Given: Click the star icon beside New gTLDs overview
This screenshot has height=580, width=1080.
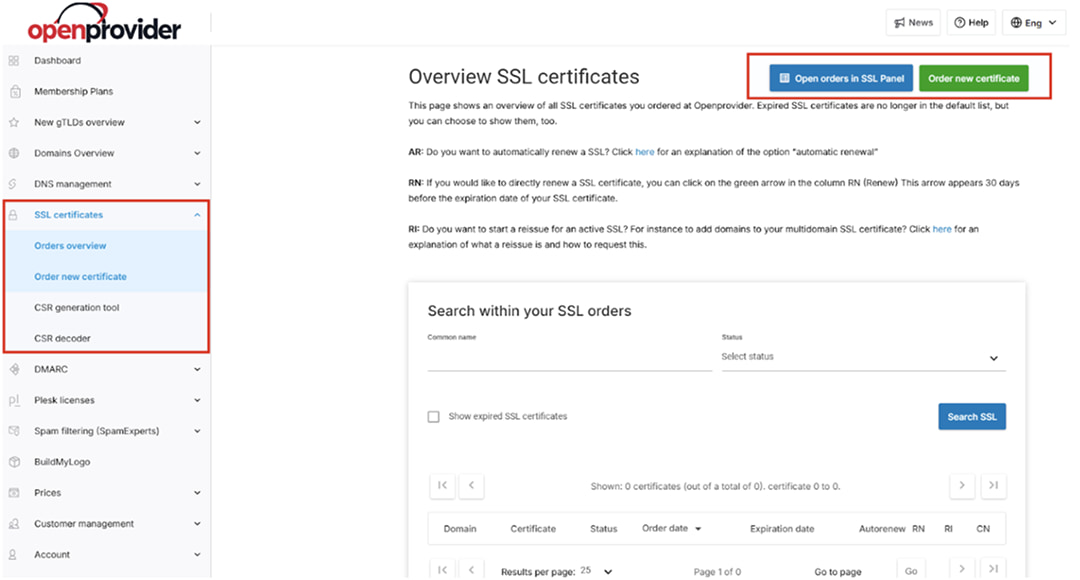Looking at the screenshot, I should coord(14,123).
